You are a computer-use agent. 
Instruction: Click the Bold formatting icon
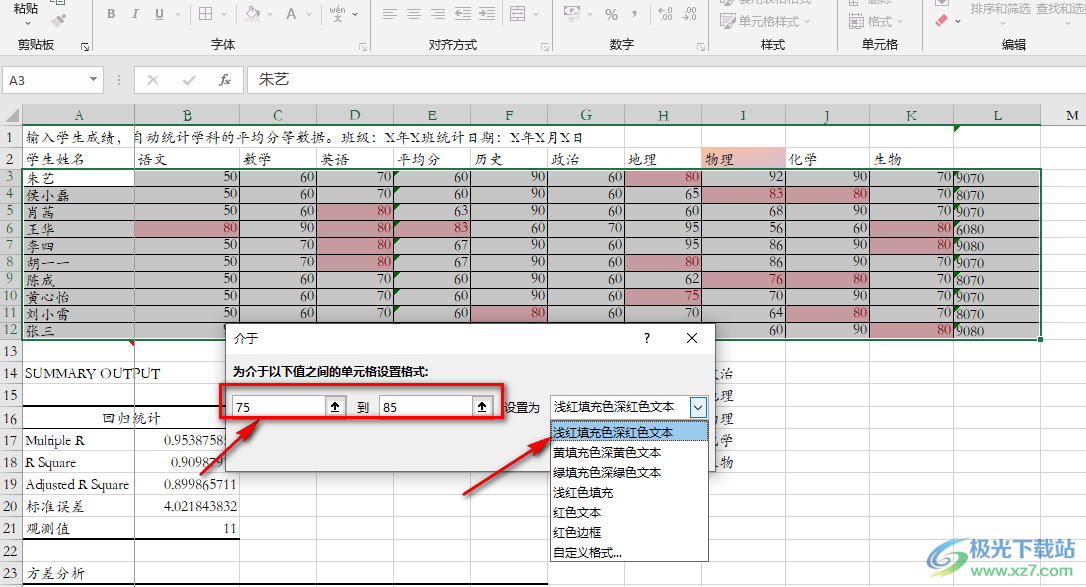click(111, 14)
